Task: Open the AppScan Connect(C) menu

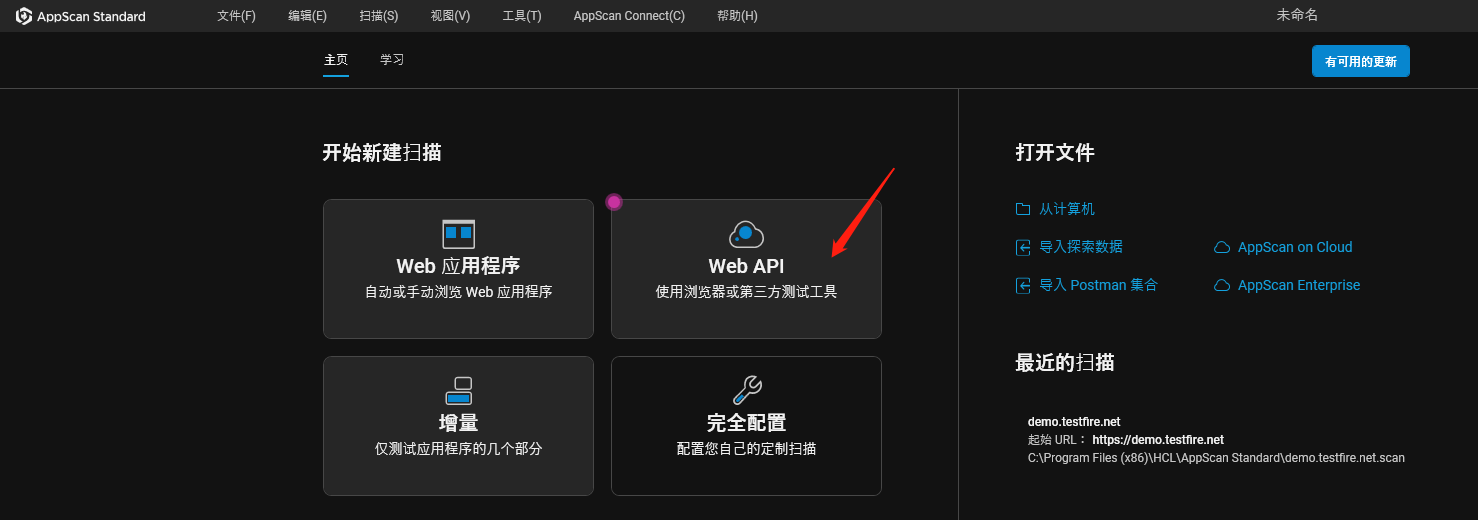Action: click(x=629, y=16)
